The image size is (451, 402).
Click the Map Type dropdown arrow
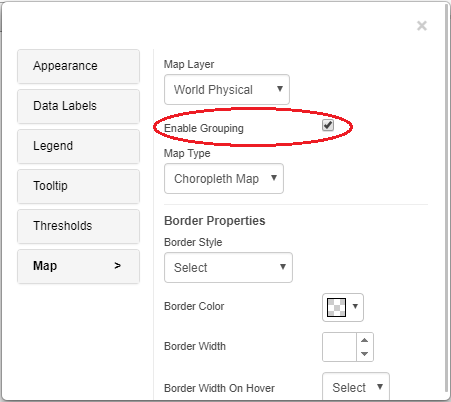coord(274,178)
